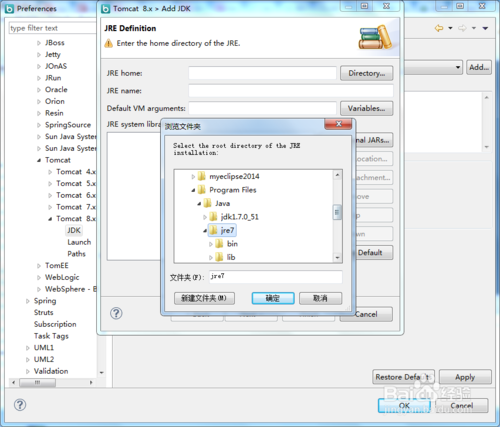The height and width of the screenshot is (427, 500).
Task: Click the folder browser vertical scrollbar thumb
Action: [x=337, y=212]
